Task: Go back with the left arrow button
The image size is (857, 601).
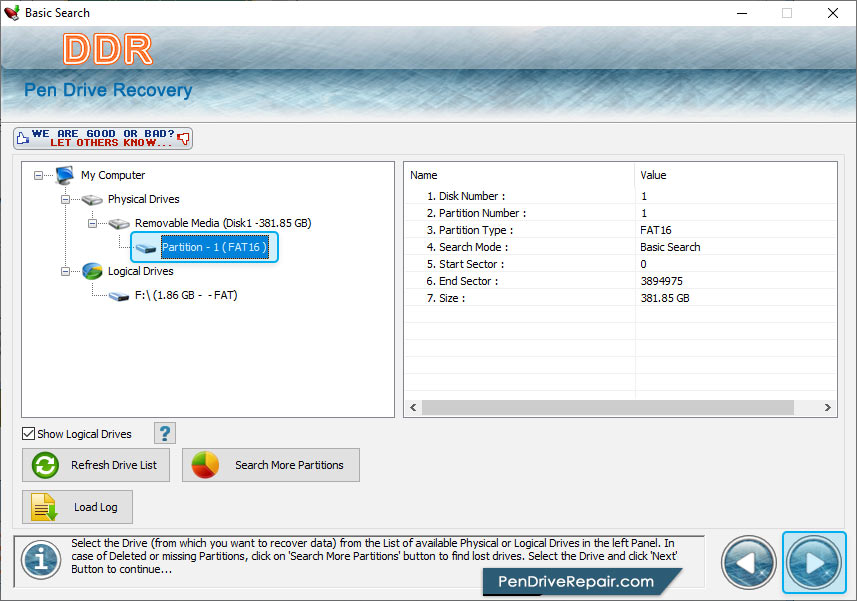Action: tap(748, 563)
